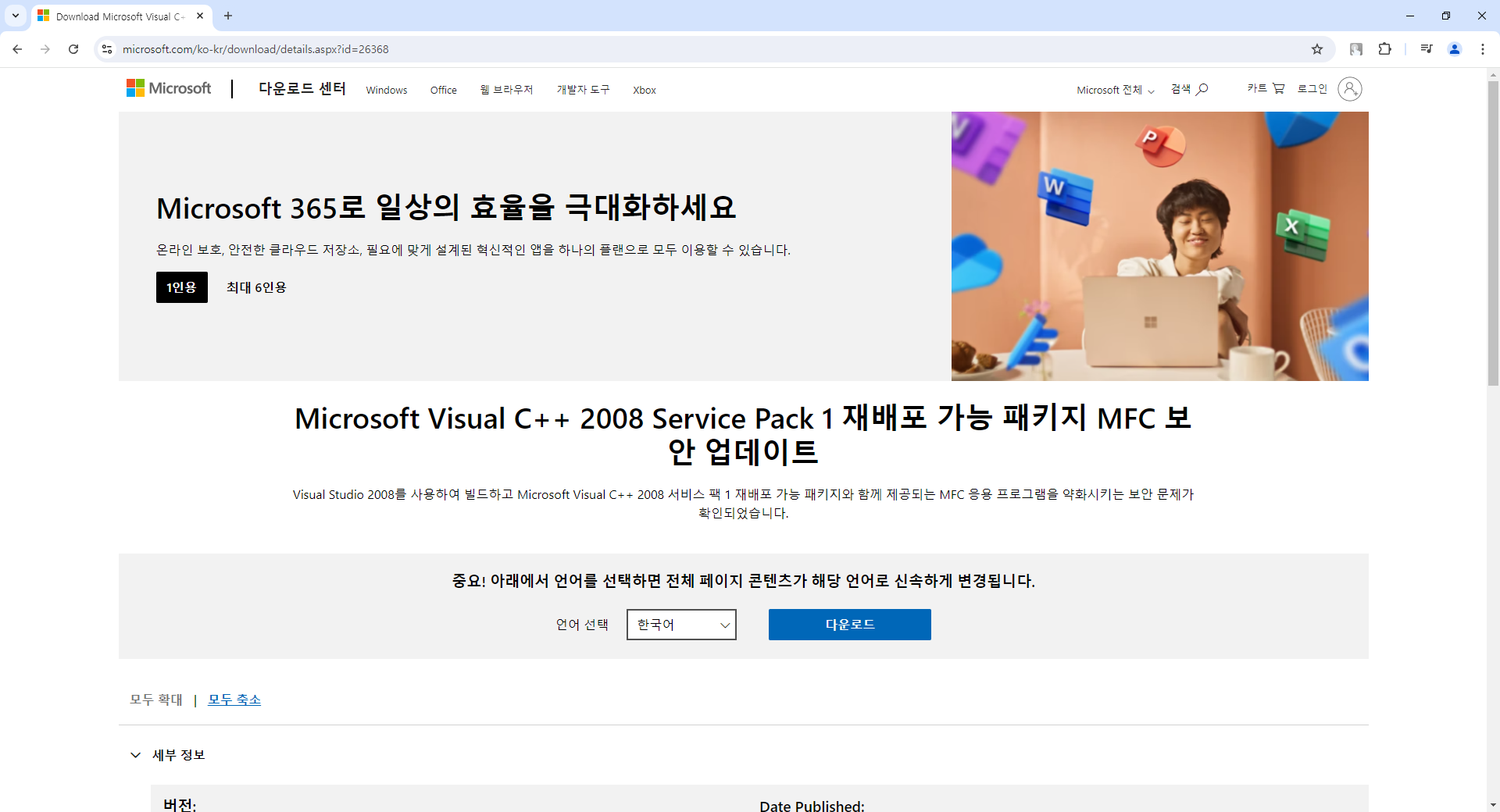Click the 버전: label

point(180,805)
